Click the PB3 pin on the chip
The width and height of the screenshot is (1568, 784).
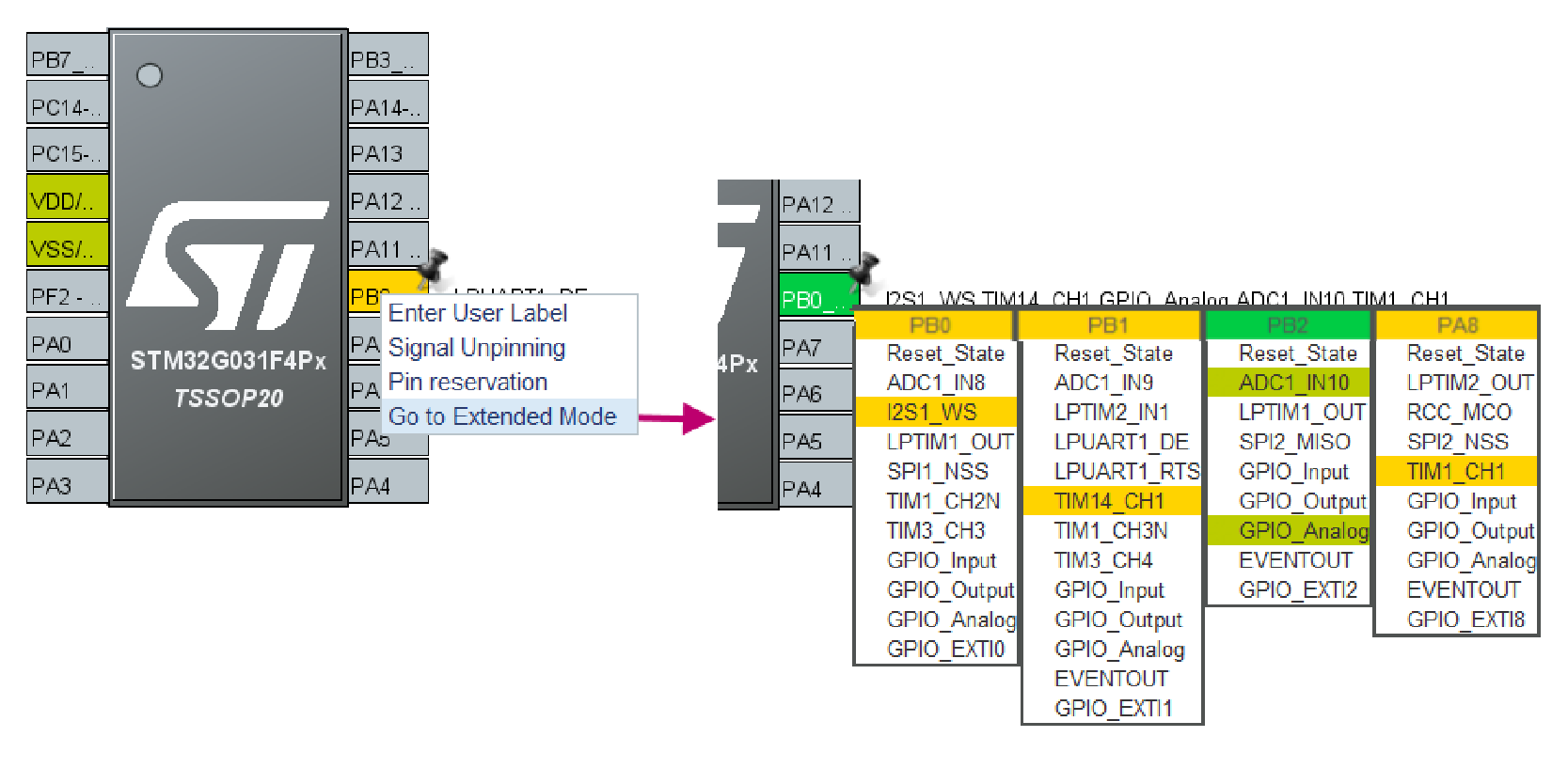coord(388,55)
